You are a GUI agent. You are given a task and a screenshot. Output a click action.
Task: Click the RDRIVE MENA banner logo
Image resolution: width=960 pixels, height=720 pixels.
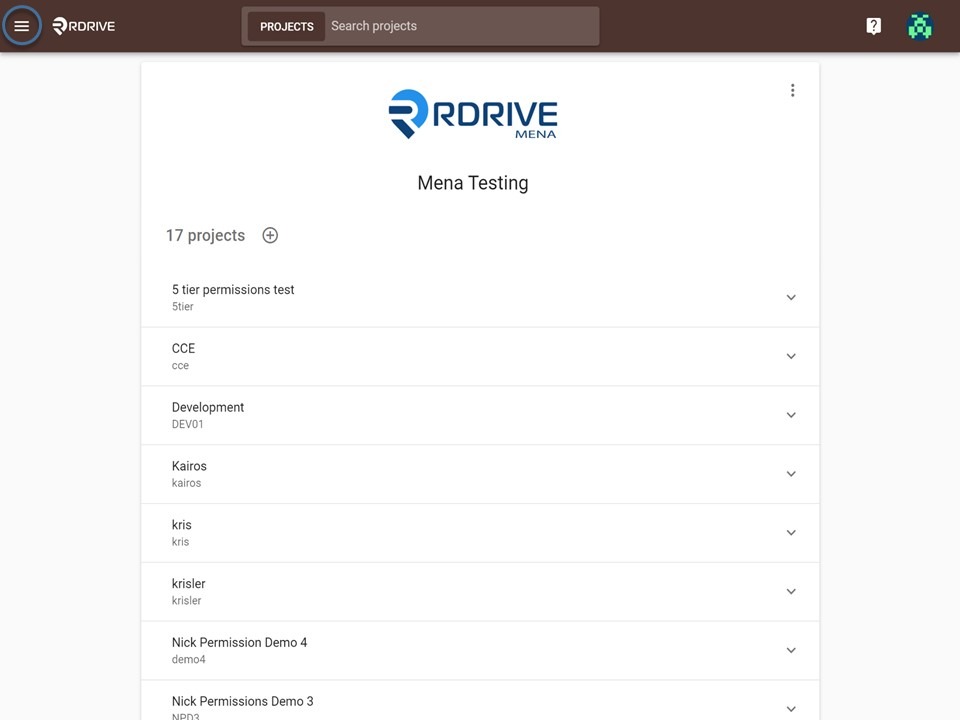[473, 114]
